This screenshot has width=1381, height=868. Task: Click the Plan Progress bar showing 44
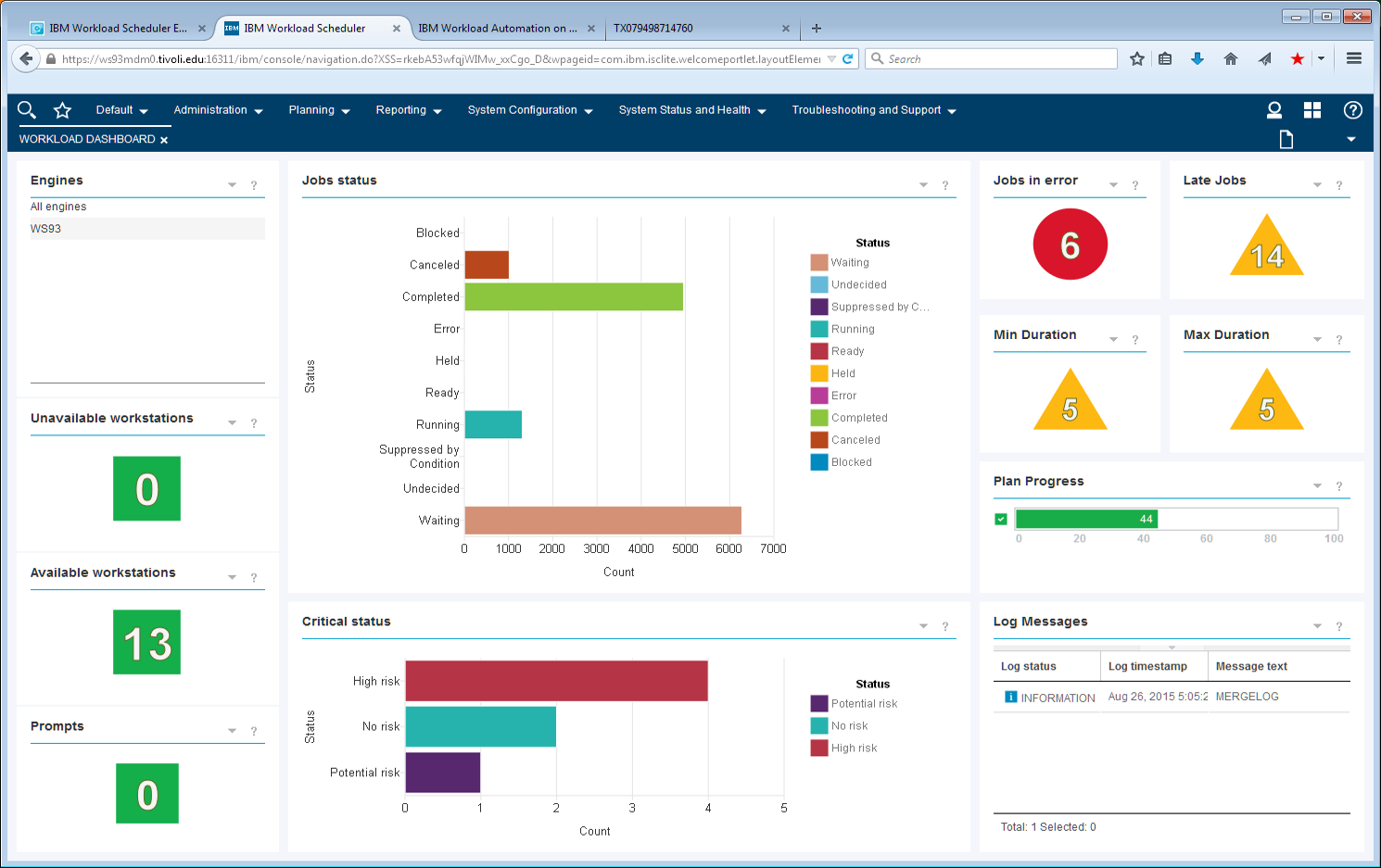click(1086, 519)
